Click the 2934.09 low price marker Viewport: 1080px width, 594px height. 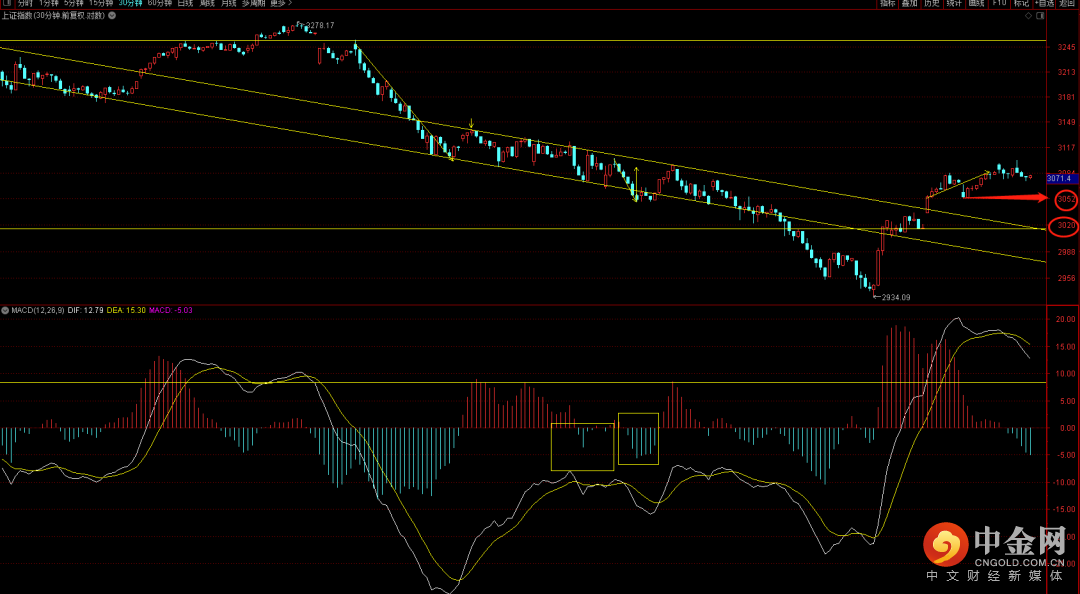click(x=893, y=297)
